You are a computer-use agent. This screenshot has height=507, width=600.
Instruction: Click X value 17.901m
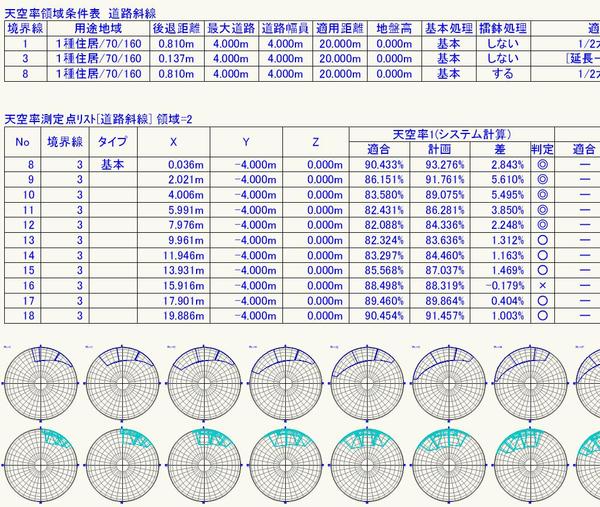point(183,301)
